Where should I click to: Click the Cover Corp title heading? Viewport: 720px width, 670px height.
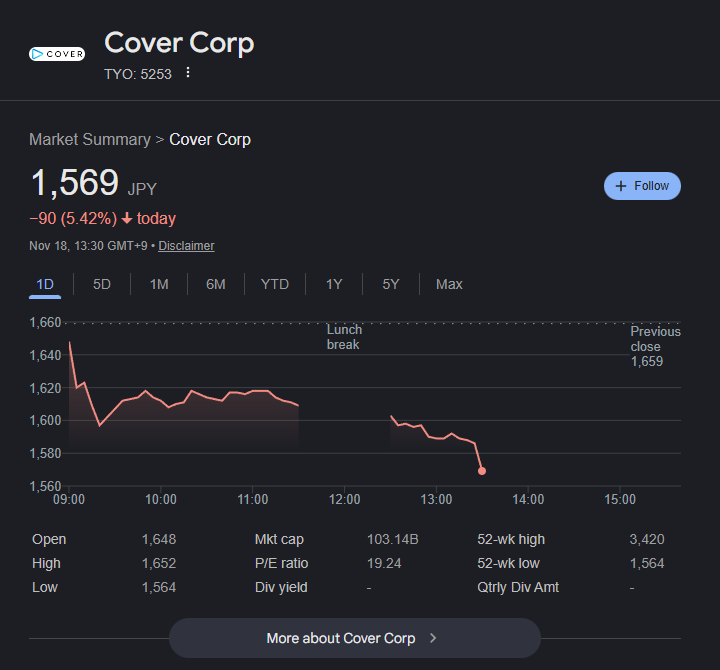coord(179,43)
